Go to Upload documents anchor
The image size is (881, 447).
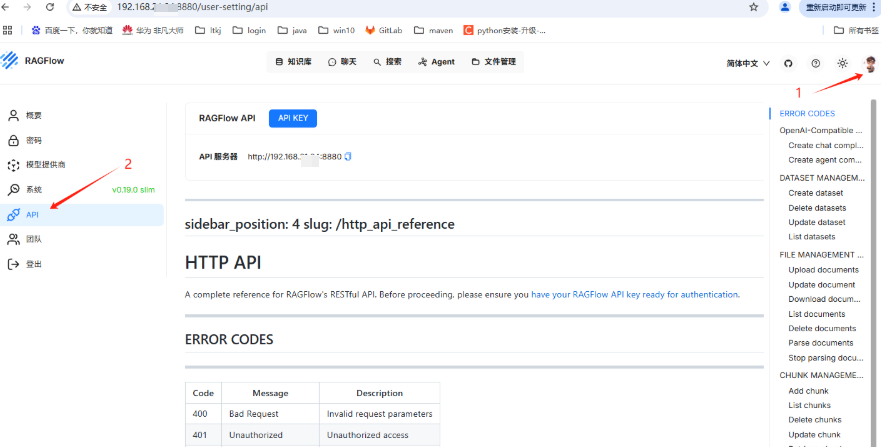[x=823, y=270]
